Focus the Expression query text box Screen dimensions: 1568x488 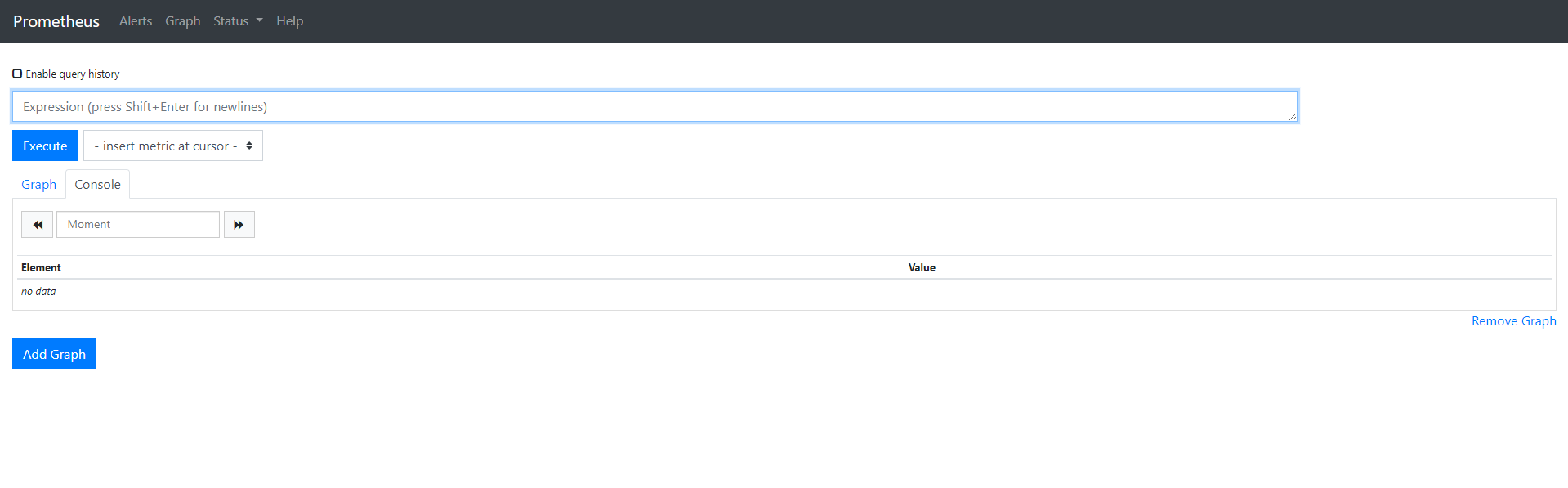[x=654, y=106]
